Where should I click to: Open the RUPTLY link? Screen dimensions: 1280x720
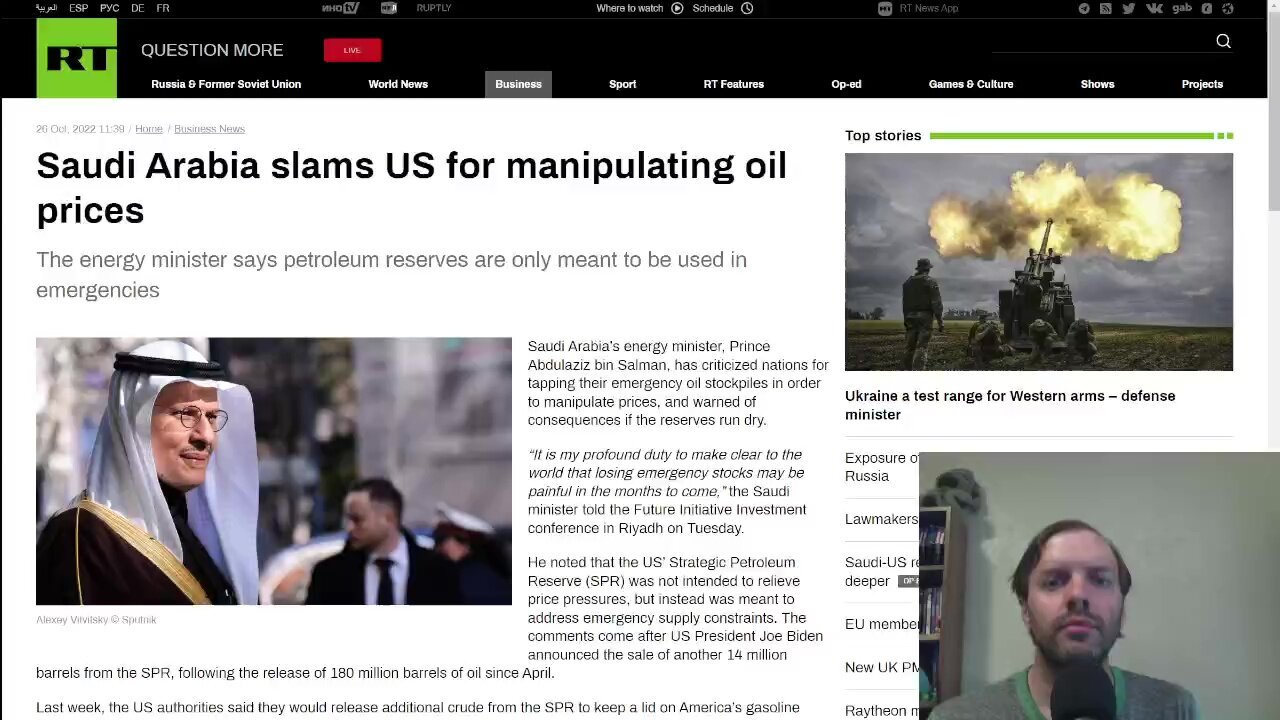point(434,8)
